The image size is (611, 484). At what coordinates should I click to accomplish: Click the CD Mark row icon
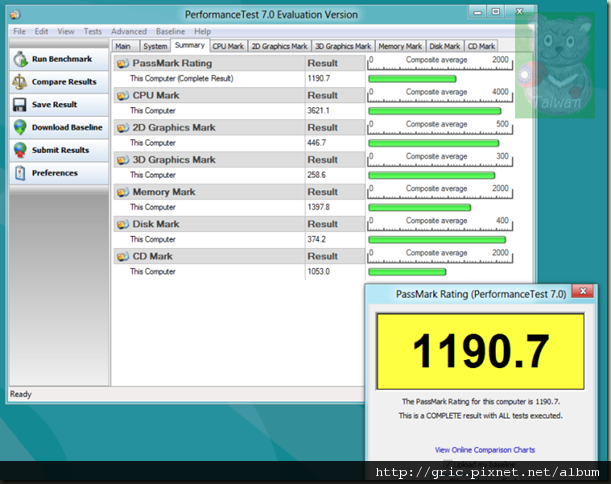click(x=123, y=256)
